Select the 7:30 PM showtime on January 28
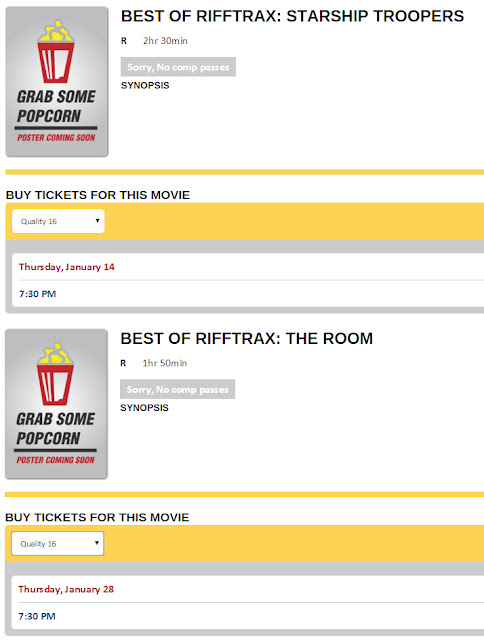Screen dimensions: 484x640 pyautogui.click(x=37, y=616)
